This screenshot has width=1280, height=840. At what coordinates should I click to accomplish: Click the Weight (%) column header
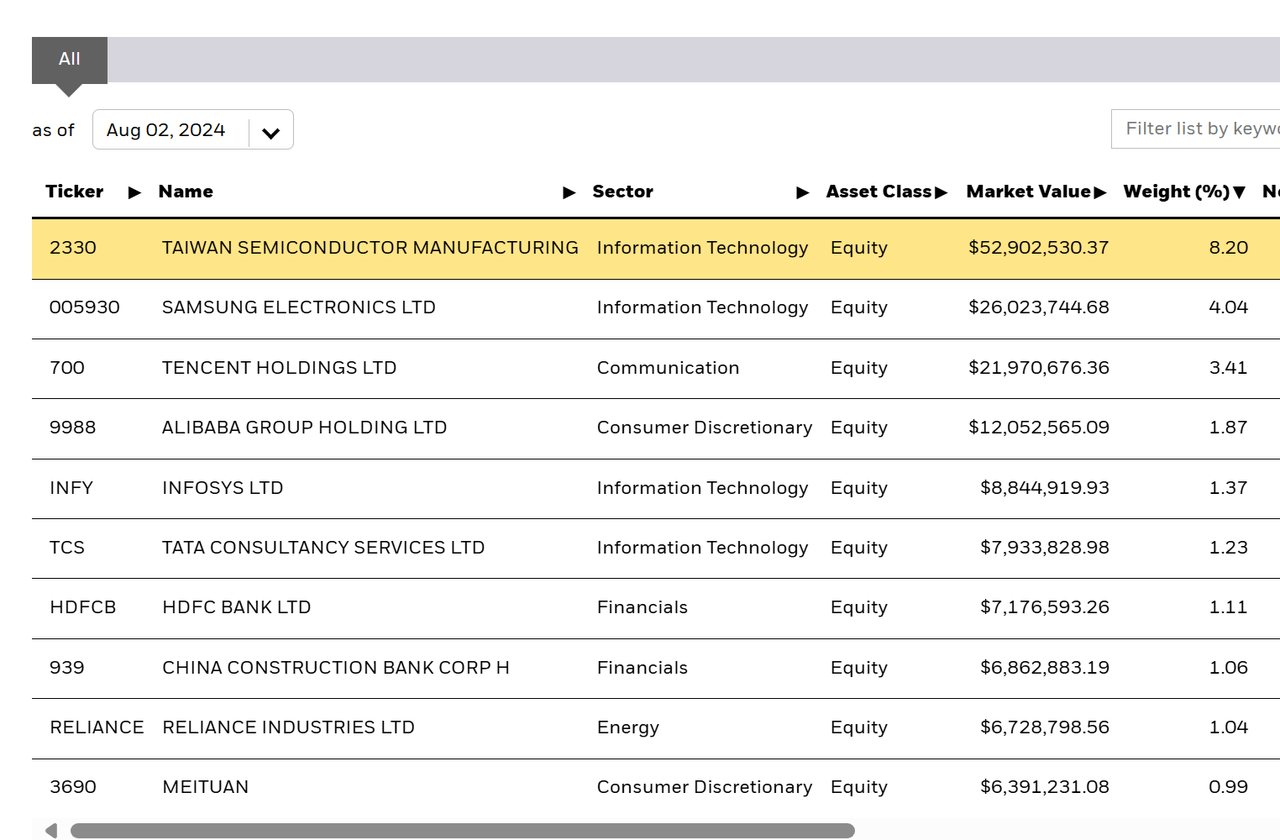(1176, 191)
